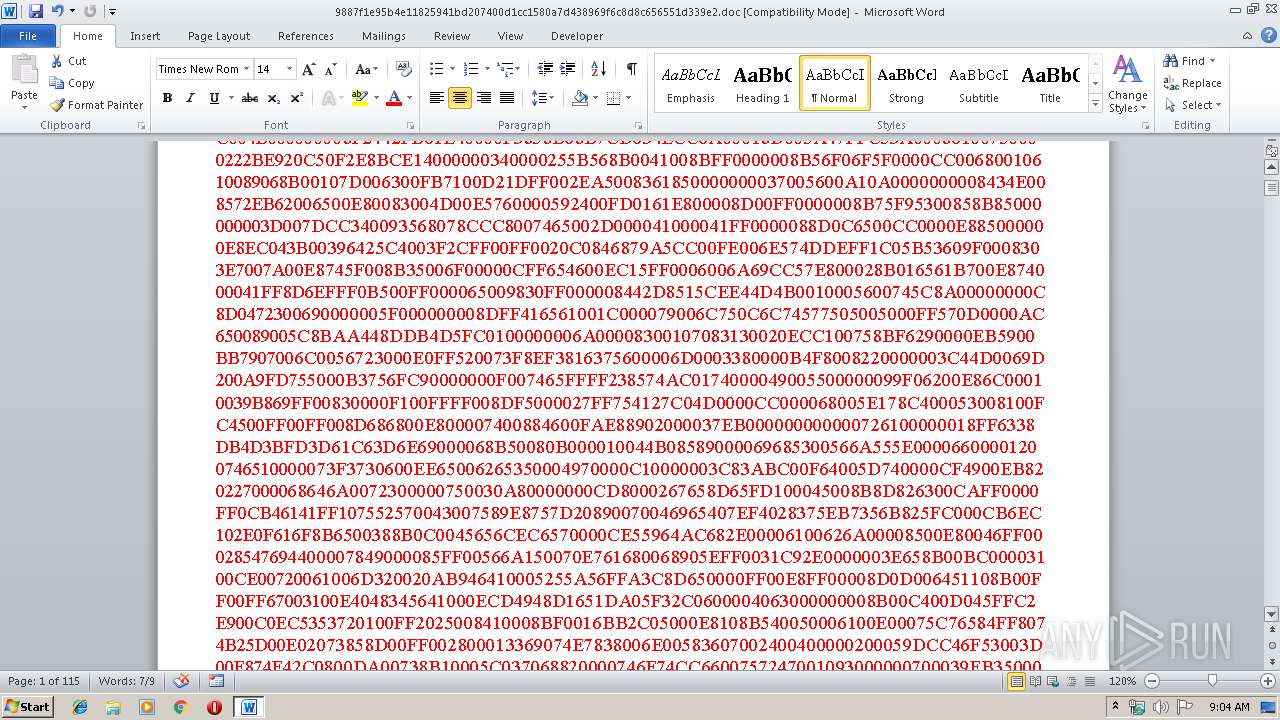
Task: Switch to the References tab
Action: (x=306, y=36)
